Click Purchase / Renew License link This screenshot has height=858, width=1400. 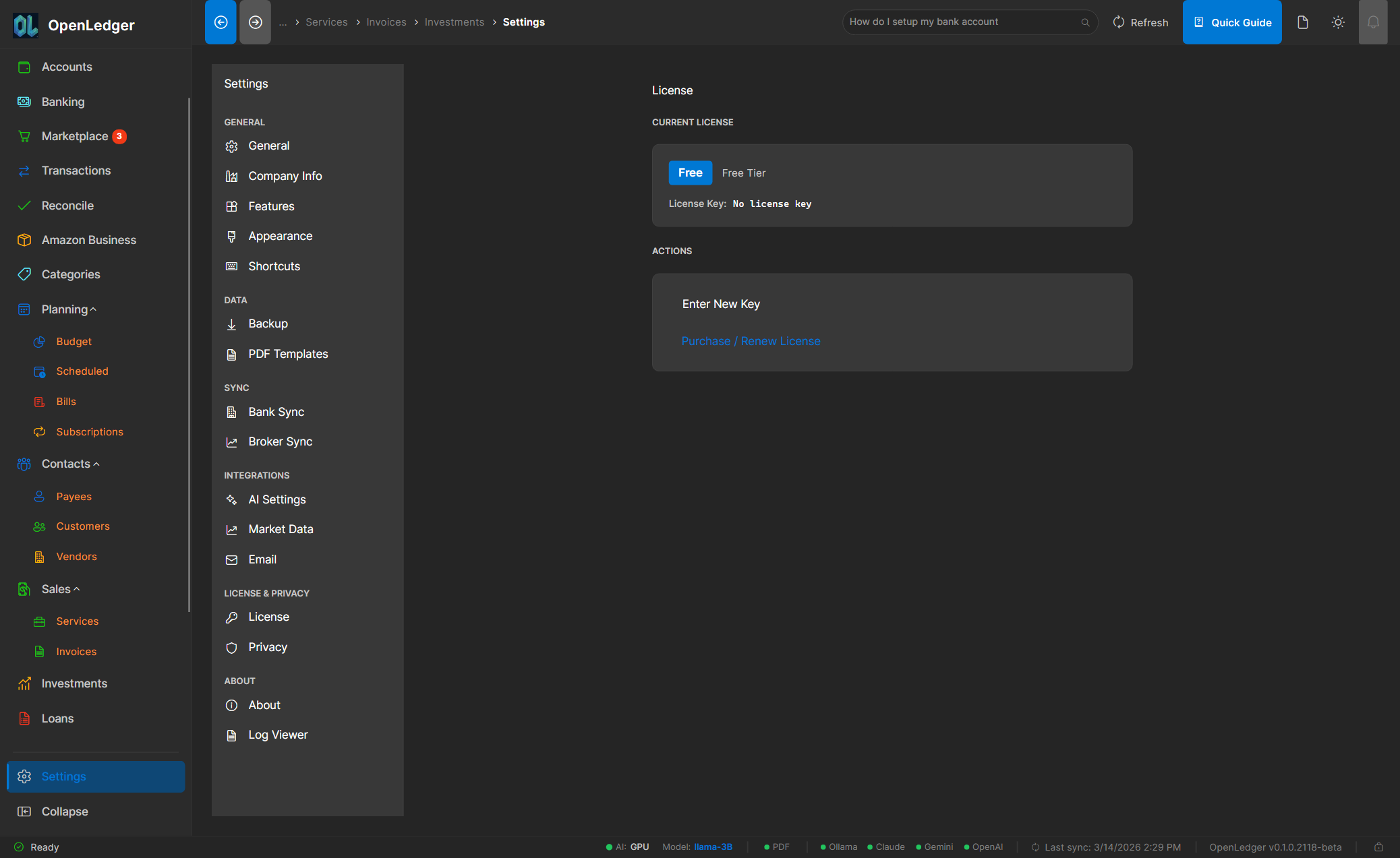point(751,341)
